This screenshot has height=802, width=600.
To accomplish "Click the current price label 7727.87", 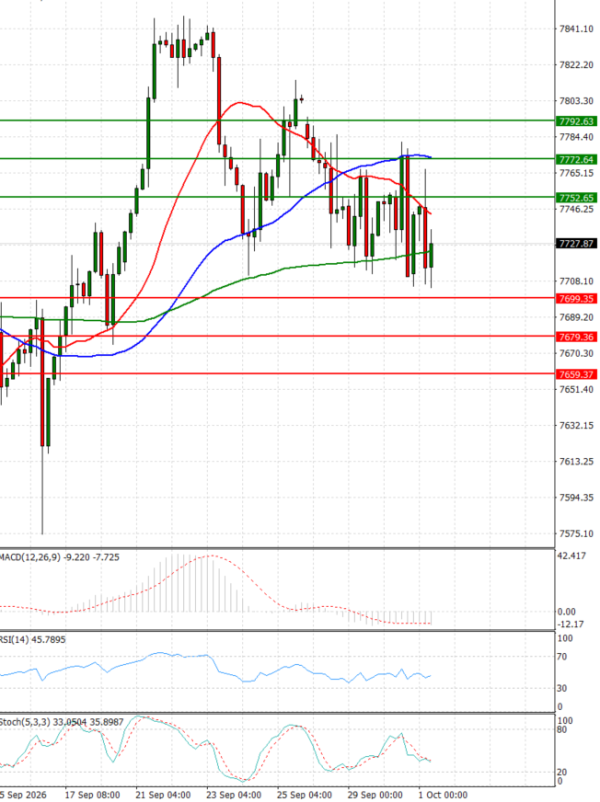I will [x=576, y=243].
